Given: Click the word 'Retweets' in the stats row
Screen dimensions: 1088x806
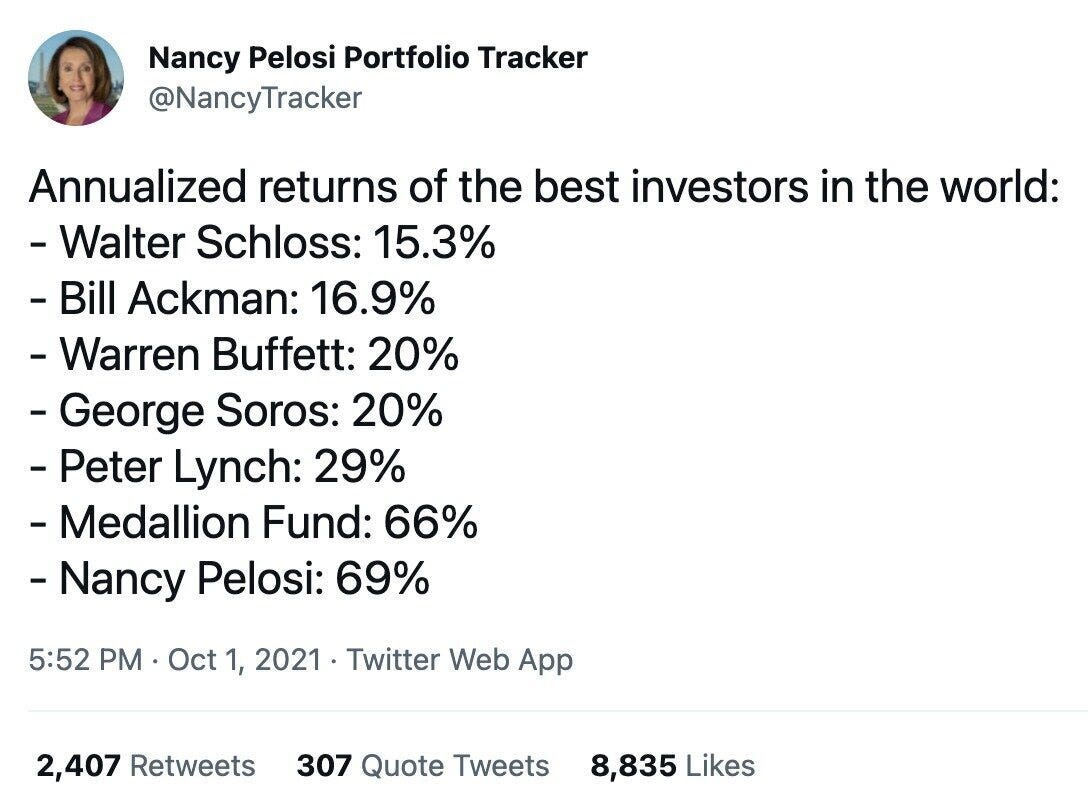Looking at the screenshot, I should 193,766.
